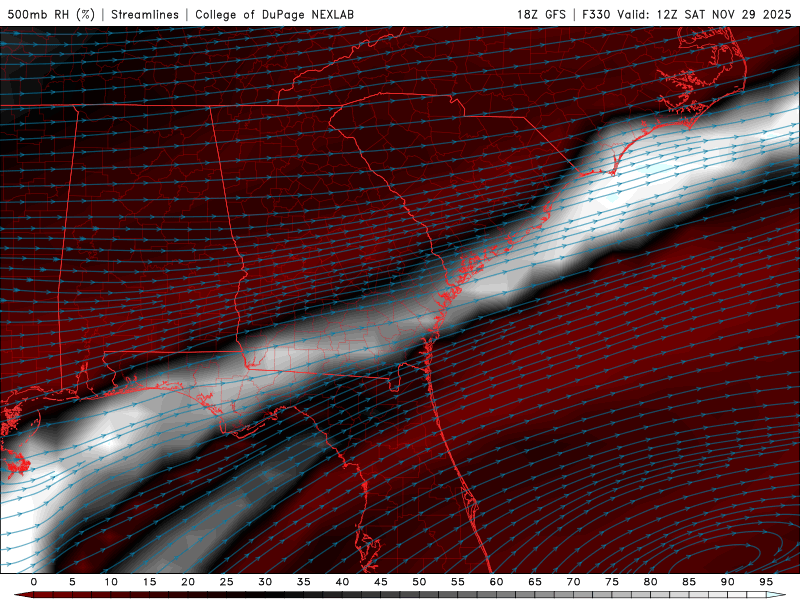Click the "5" color scale label
The image size is (800, 600).
pos(72,582)
